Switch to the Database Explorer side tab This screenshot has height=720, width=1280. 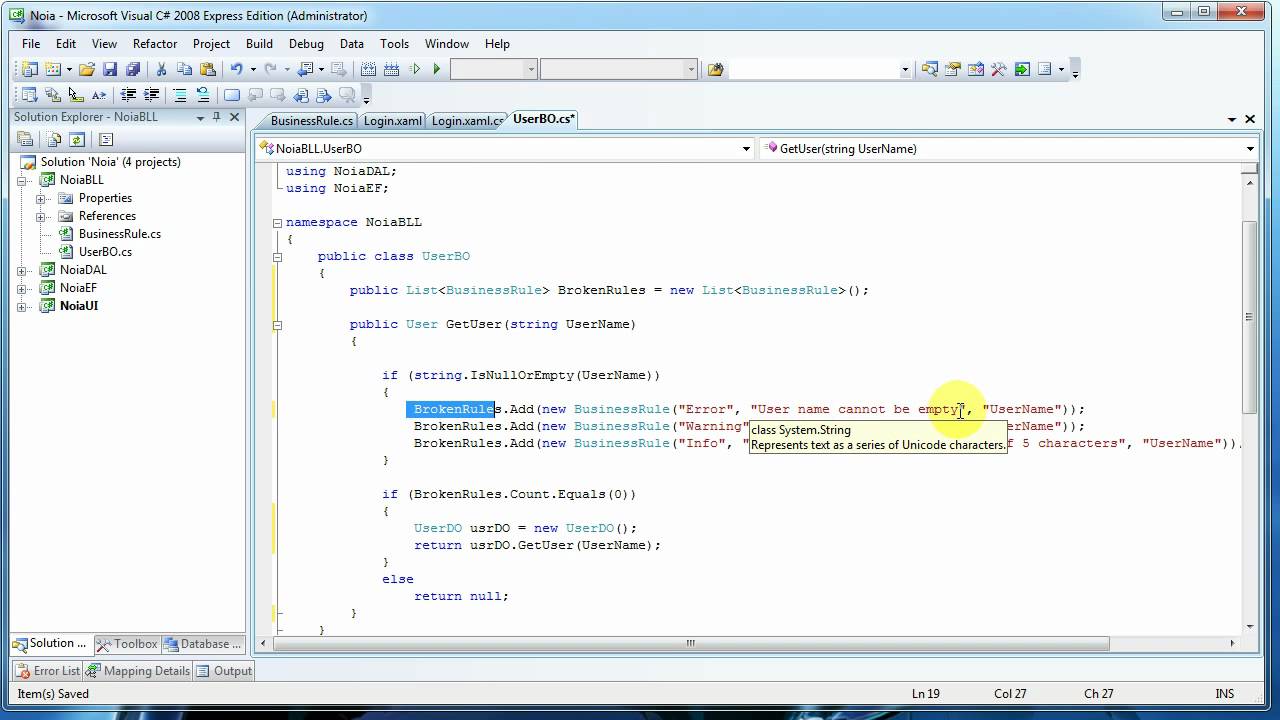pyautogui.click(x=203, y=644)
